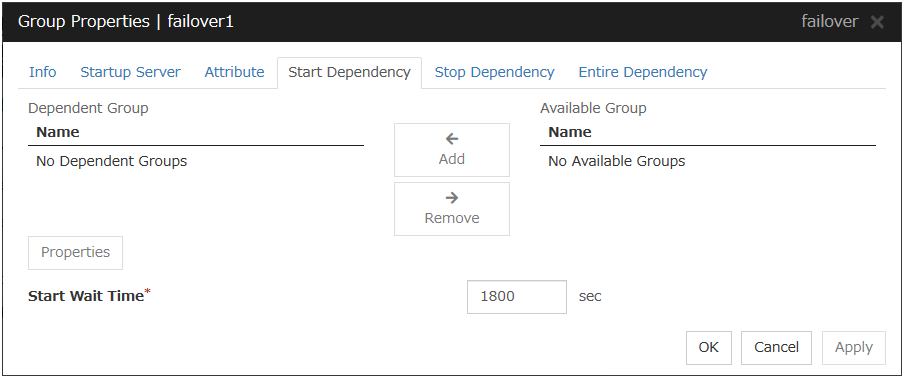Select the No Dependent Groups row
This screenshot has height=378, width=904.
[x=196, y=161]
